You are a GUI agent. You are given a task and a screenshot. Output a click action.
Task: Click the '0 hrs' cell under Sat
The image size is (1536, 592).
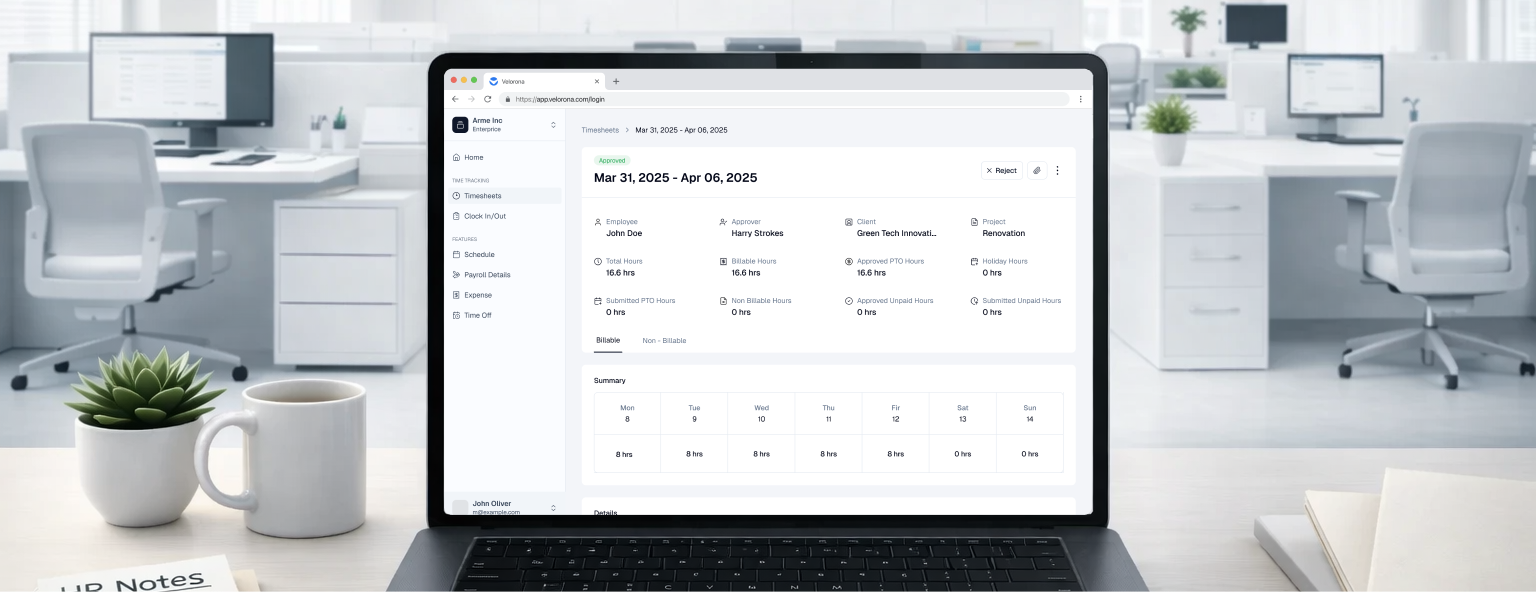click(962, 454)
